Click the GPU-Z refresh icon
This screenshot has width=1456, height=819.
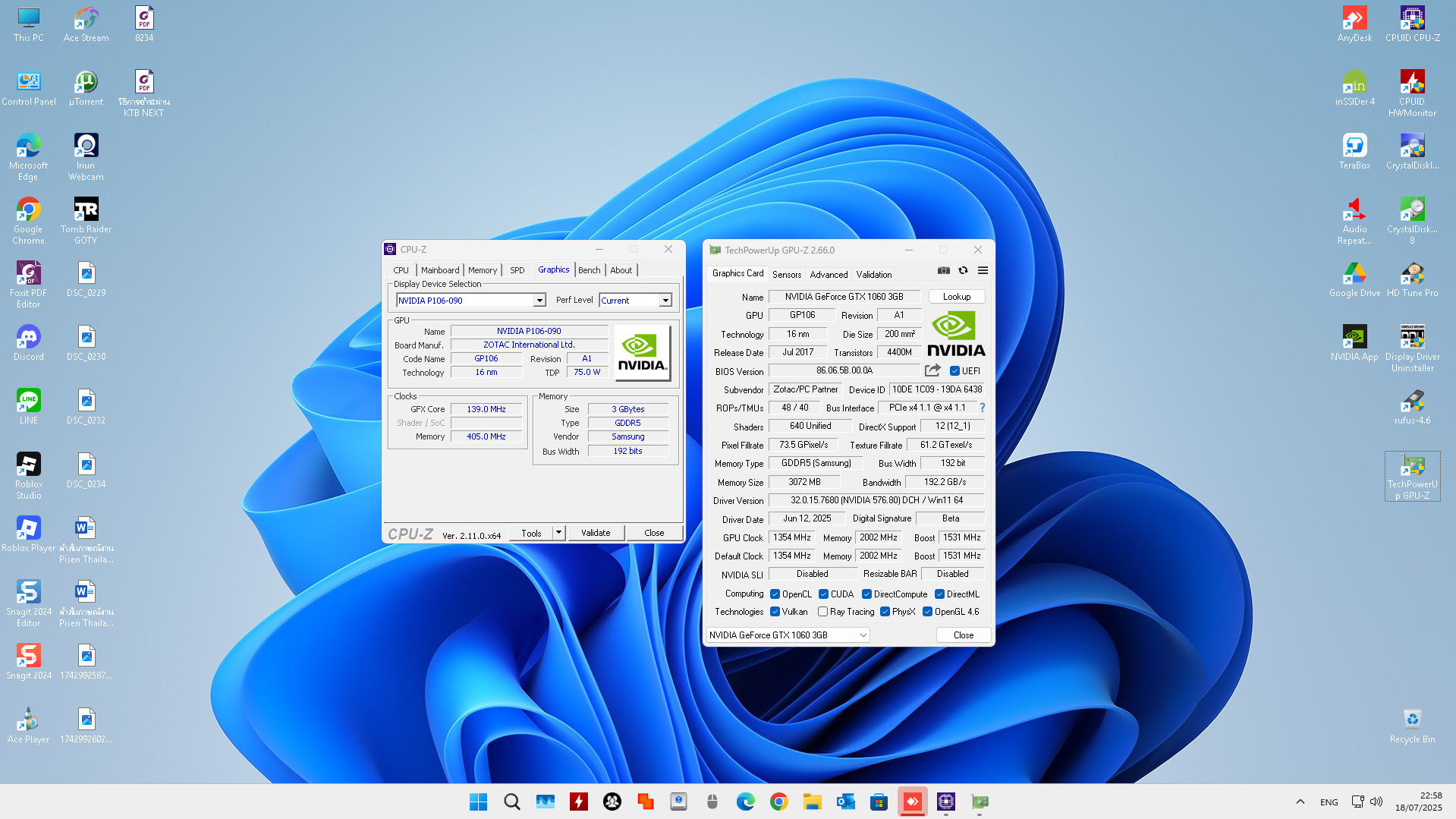(x=963, y=271)
